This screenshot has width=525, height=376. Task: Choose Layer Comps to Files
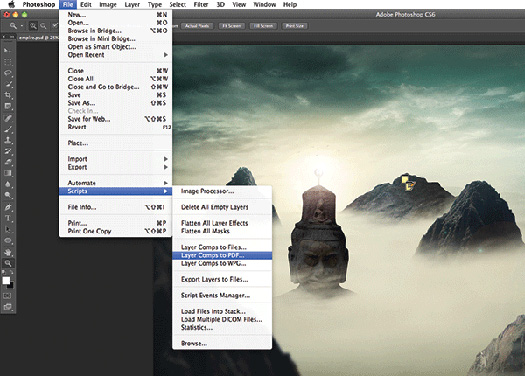click(x=222, y=247)
